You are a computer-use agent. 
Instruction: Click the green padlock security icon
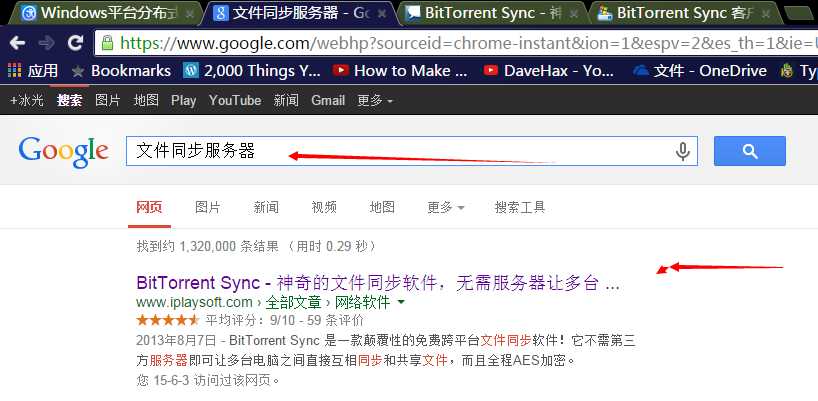coord(107,43)
